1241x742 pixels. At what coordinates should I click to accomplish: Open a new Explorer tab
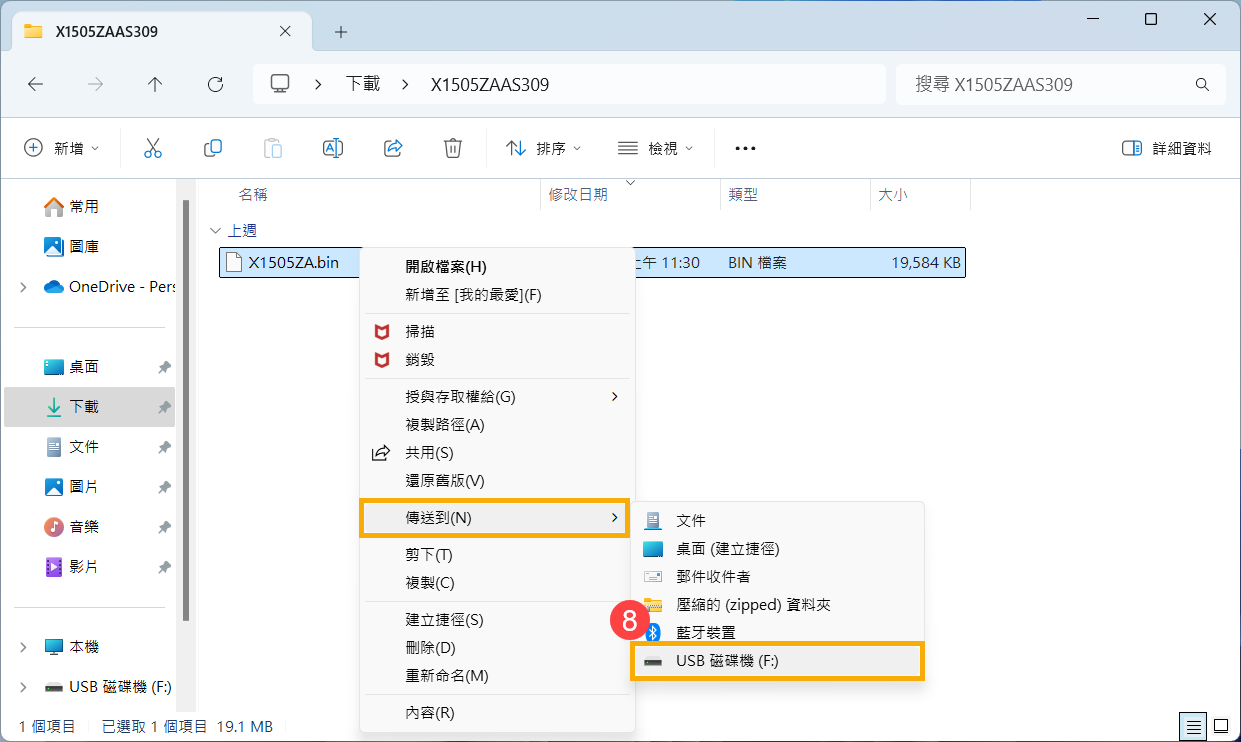(340, 32)
